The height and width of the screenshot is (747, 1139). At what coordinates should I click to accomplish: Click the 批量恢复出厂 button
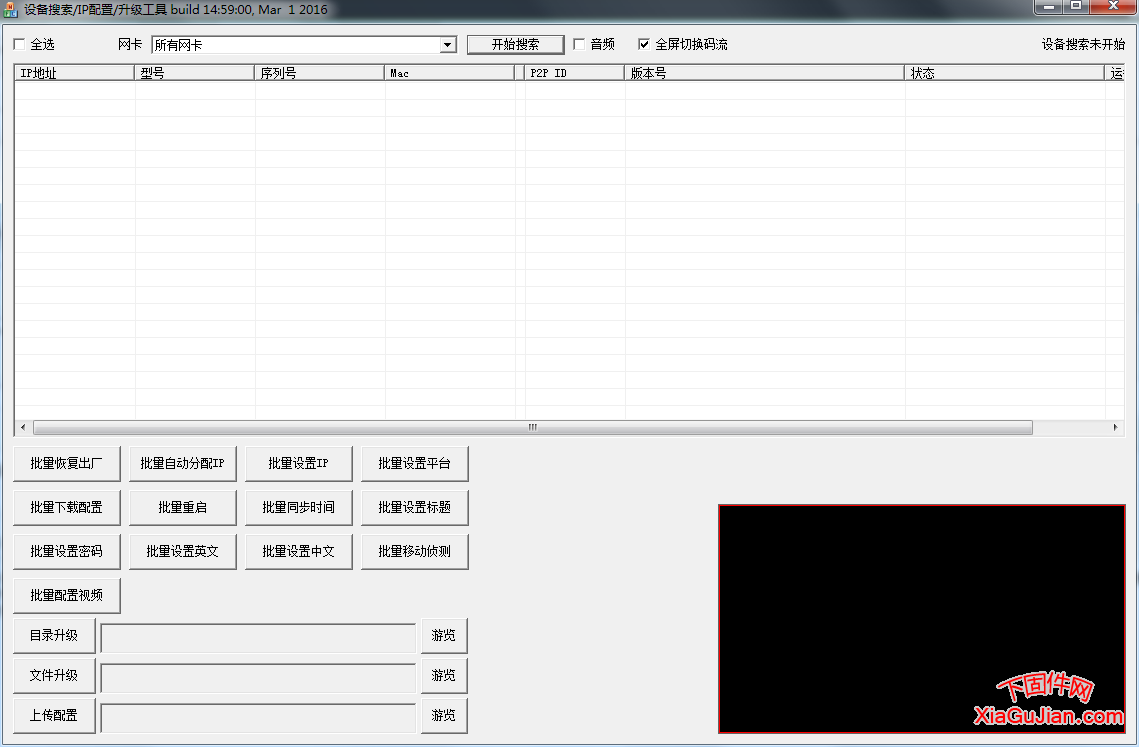67,464
